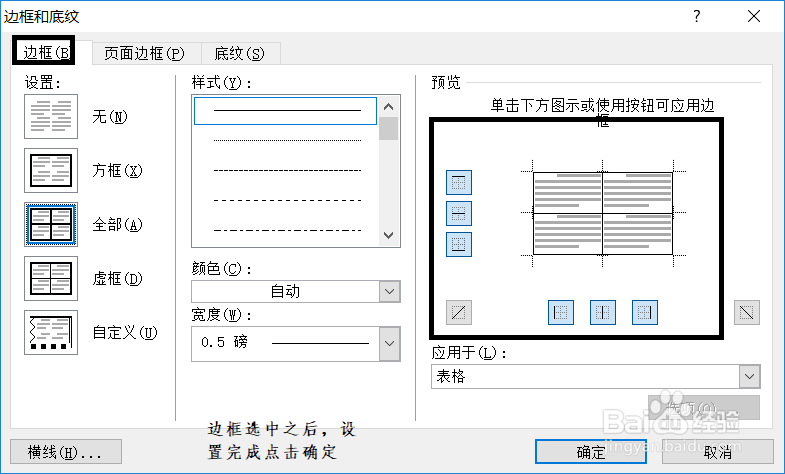Toggle the inside vertical border button
The height and width of the screenshot is (474, 785).
603,313
